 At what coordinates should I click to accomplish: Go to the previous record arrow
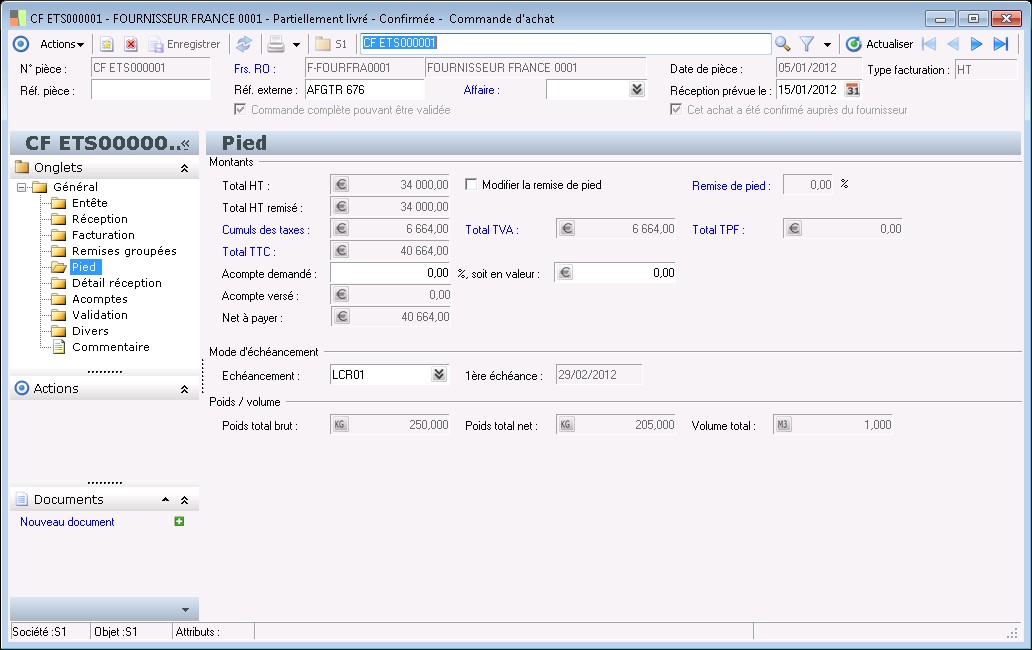953,44
